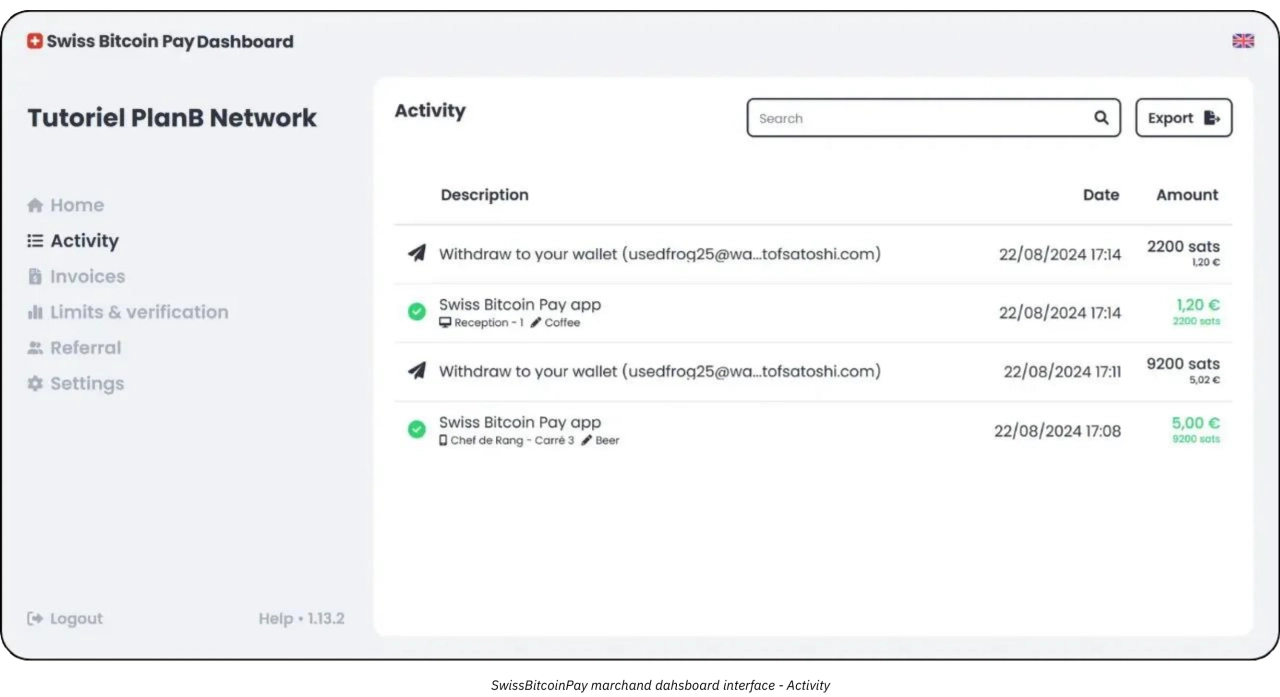Focus the Search input field
1280x697 pixels.
click(920, 118)
